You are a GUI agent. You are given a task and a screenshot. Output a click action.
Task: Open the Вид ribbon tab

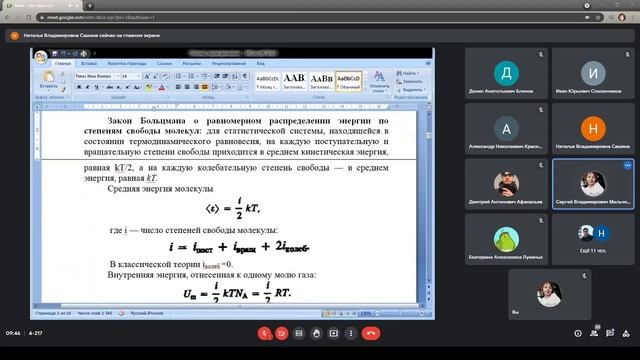pyautogui.click(x=260, y=64)
